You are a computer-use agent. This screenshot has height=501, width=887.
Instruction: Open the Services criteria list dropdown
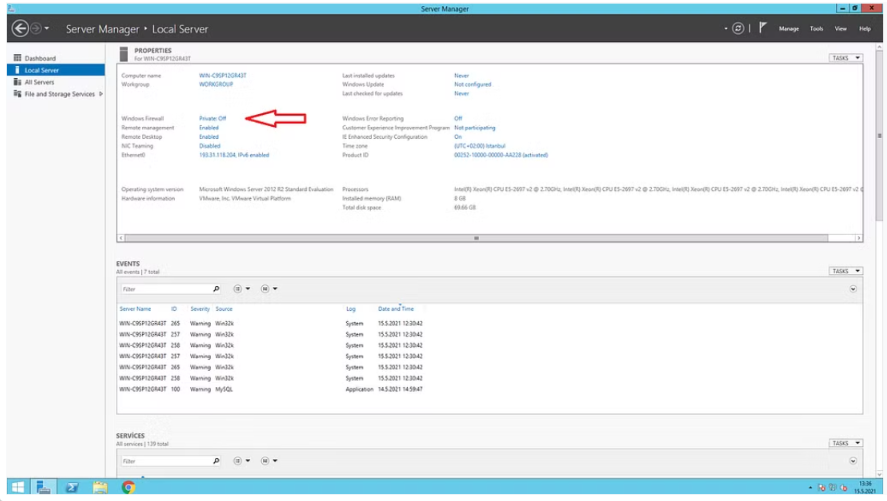[242, 461]
